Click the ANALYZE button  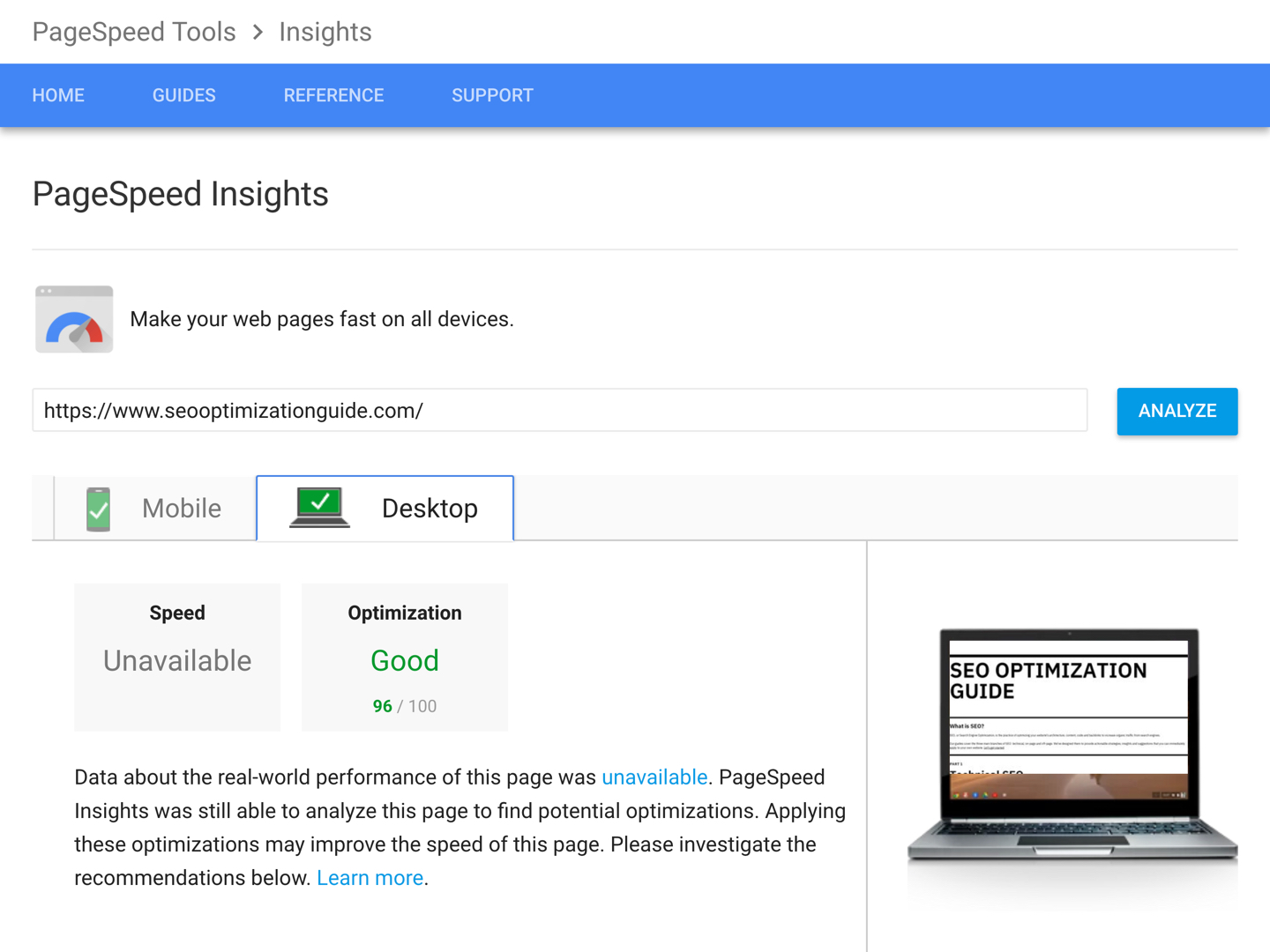[x=1177, y=411]
